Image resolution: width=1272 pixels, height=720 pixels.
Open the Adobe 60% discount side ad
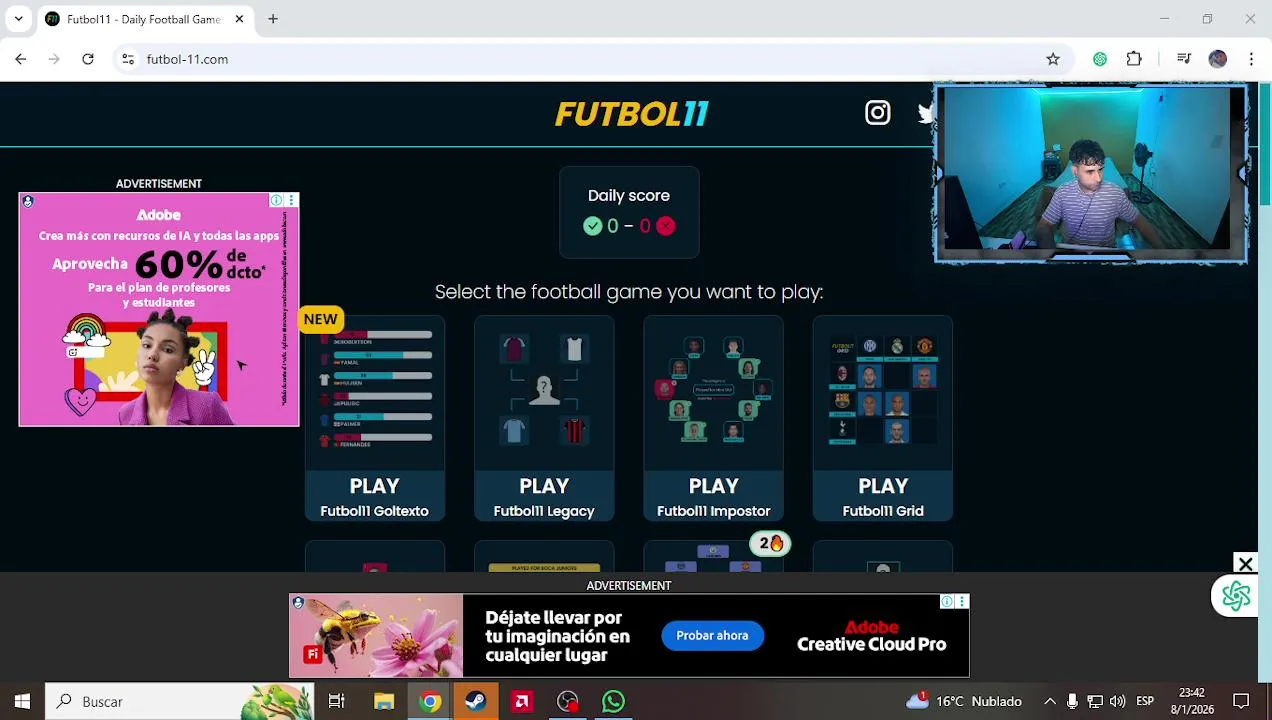[159, 310]
